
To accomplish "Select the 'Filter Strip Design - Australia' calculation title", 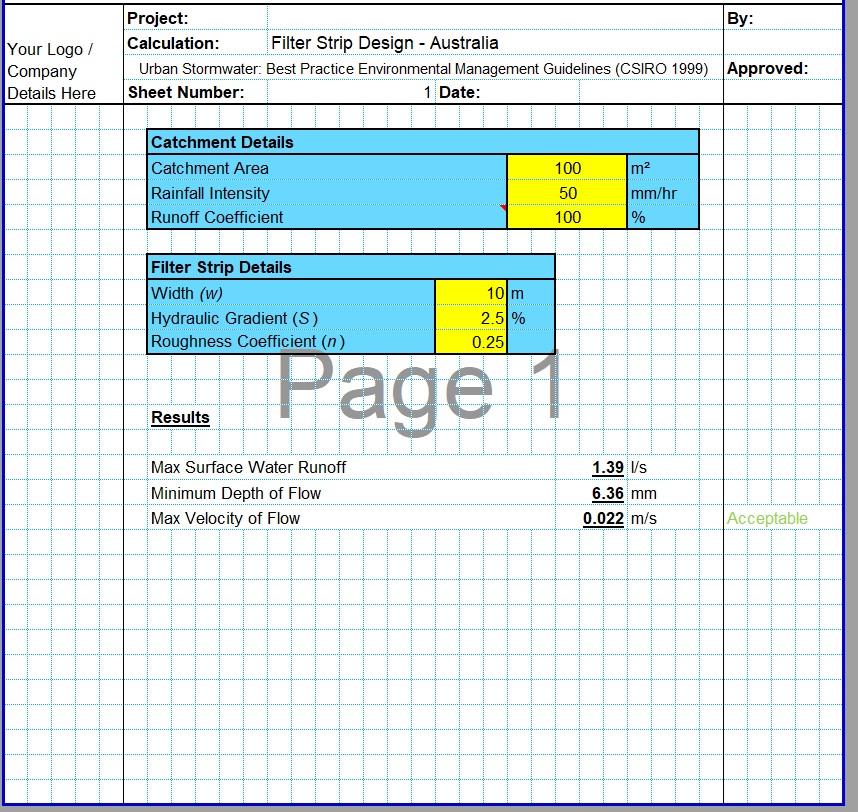I will pos(384,43).
